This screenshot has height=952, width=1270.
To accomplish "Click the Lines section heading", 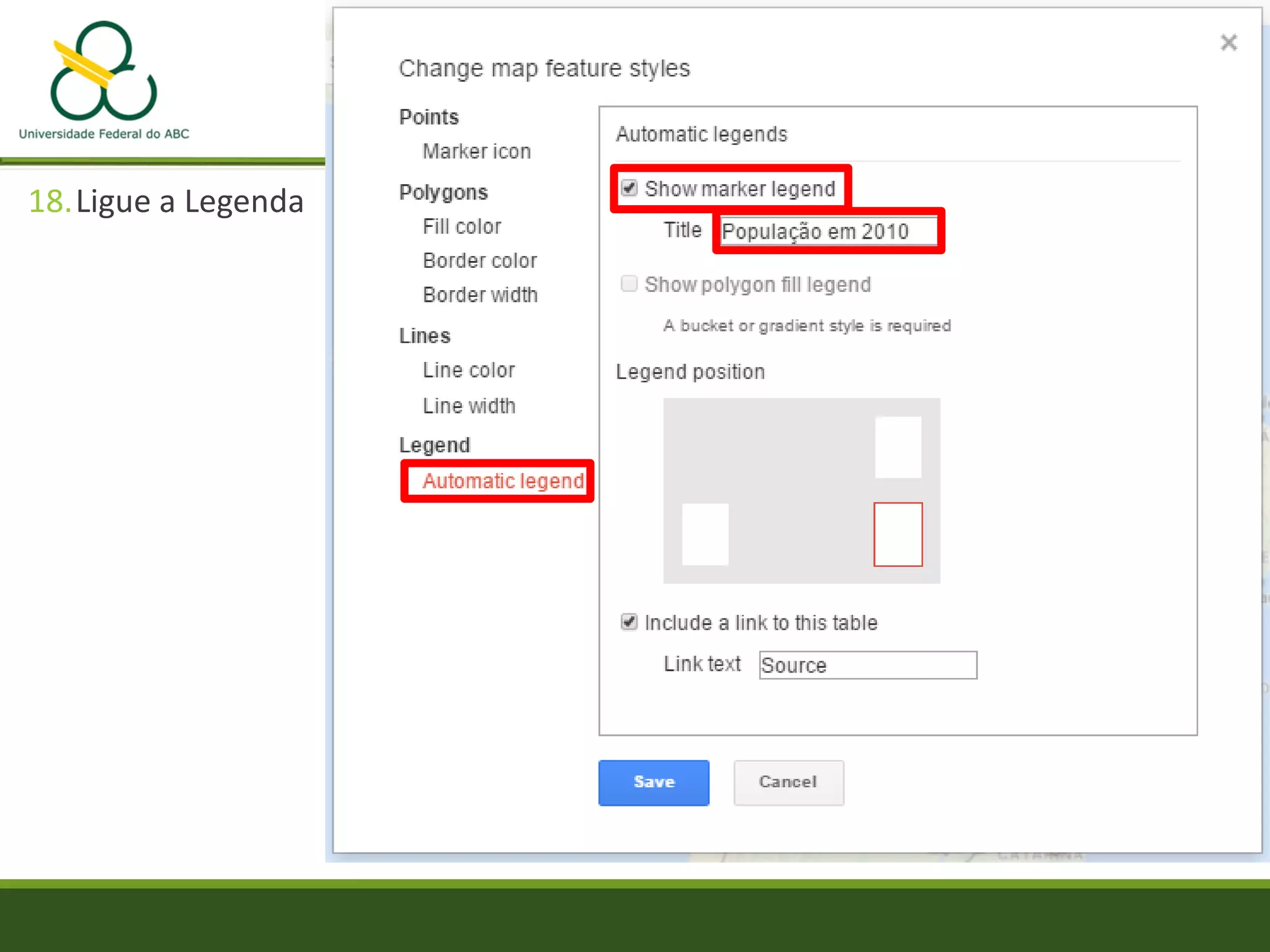I will [425, 336].
